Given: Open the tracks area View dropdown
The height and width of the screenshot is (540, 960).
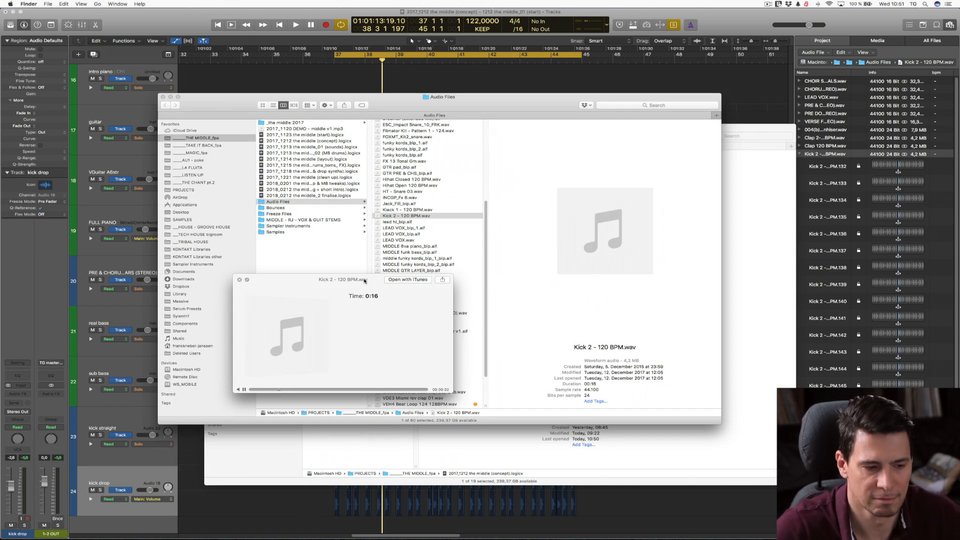Looking at the screenshot, I should coord(154,41).
